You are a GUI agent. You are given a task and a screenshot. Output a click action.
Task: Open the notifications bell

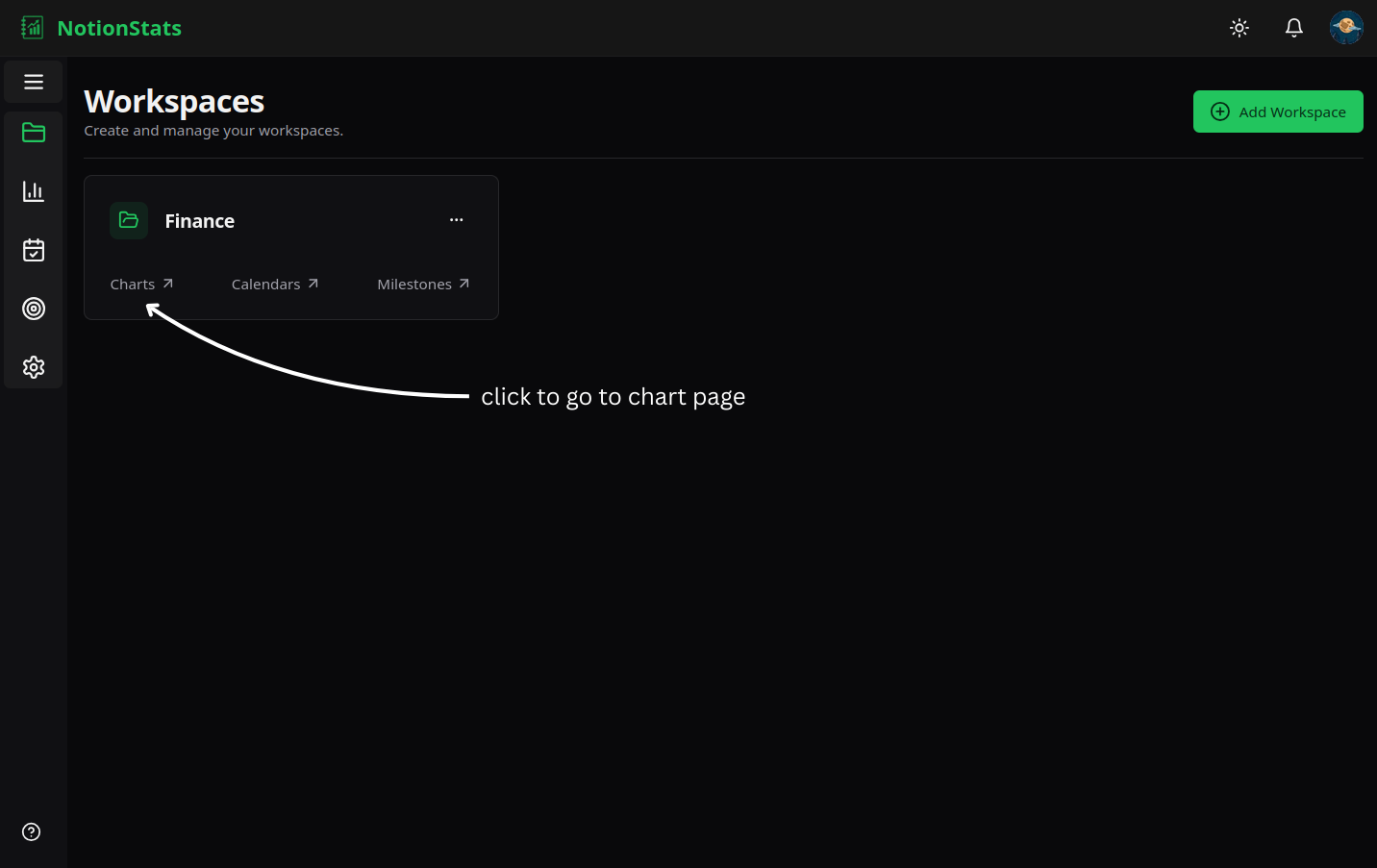(x=1294, y=28)
